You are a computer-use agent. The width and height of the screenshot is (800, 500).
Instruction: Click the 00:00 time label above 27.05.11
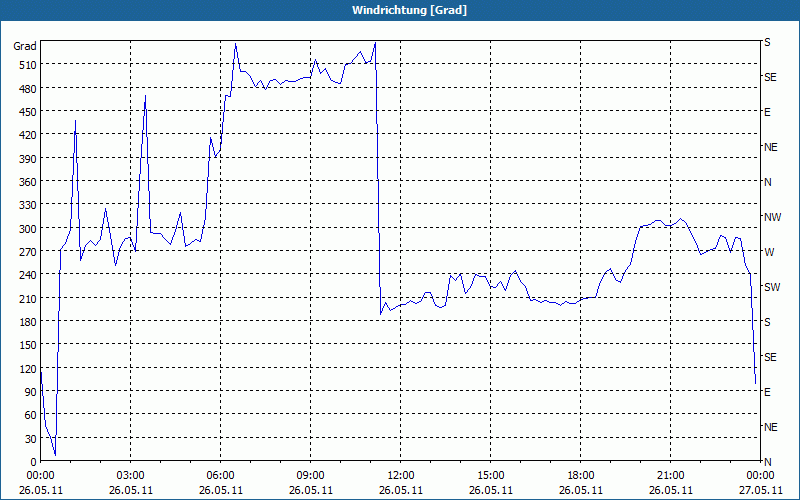click(760, 476)
